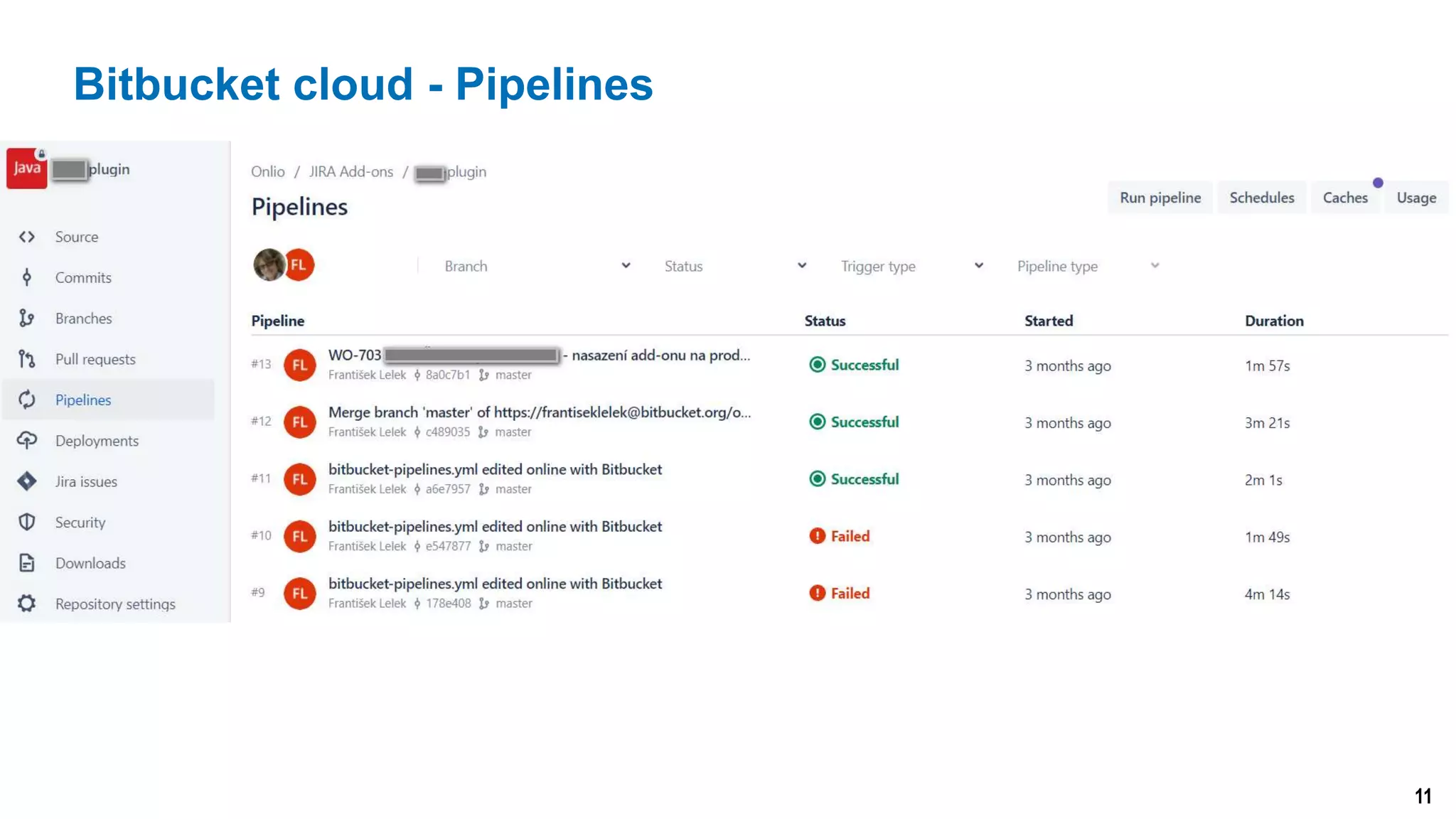Click the Repository settings gear icon
The height and width of the screenshot is (819, 1456).
point(27,604)
